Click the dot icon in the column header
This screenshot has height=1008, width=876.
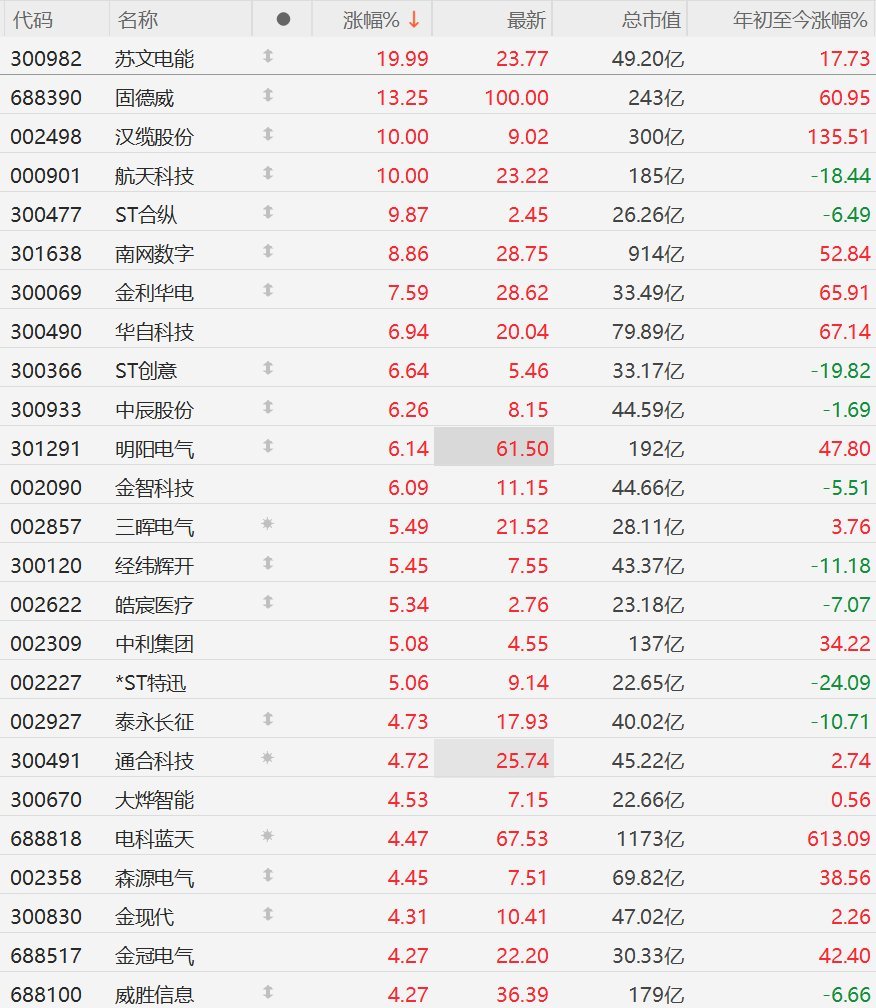coord(283,20)
